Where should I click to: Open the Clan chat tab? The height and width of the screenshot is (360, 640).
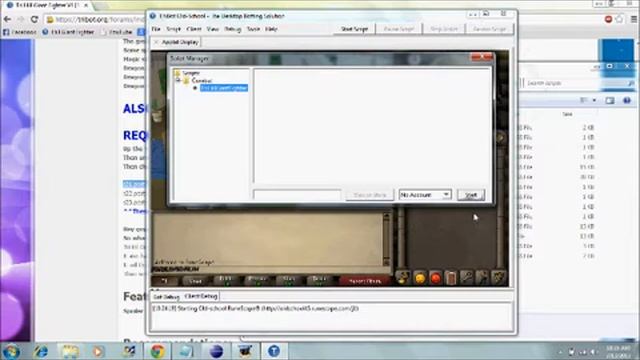(289, 280)
